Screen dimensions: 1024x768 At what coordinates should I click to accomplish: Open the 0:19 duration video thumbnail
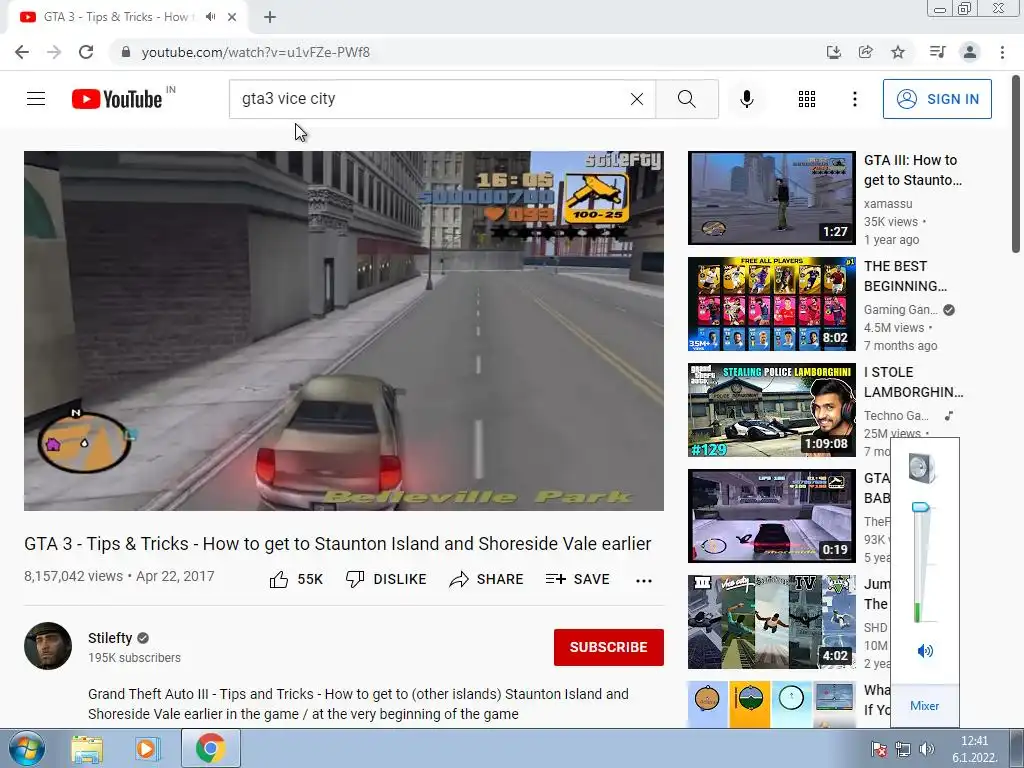click(x=771, y=516)
